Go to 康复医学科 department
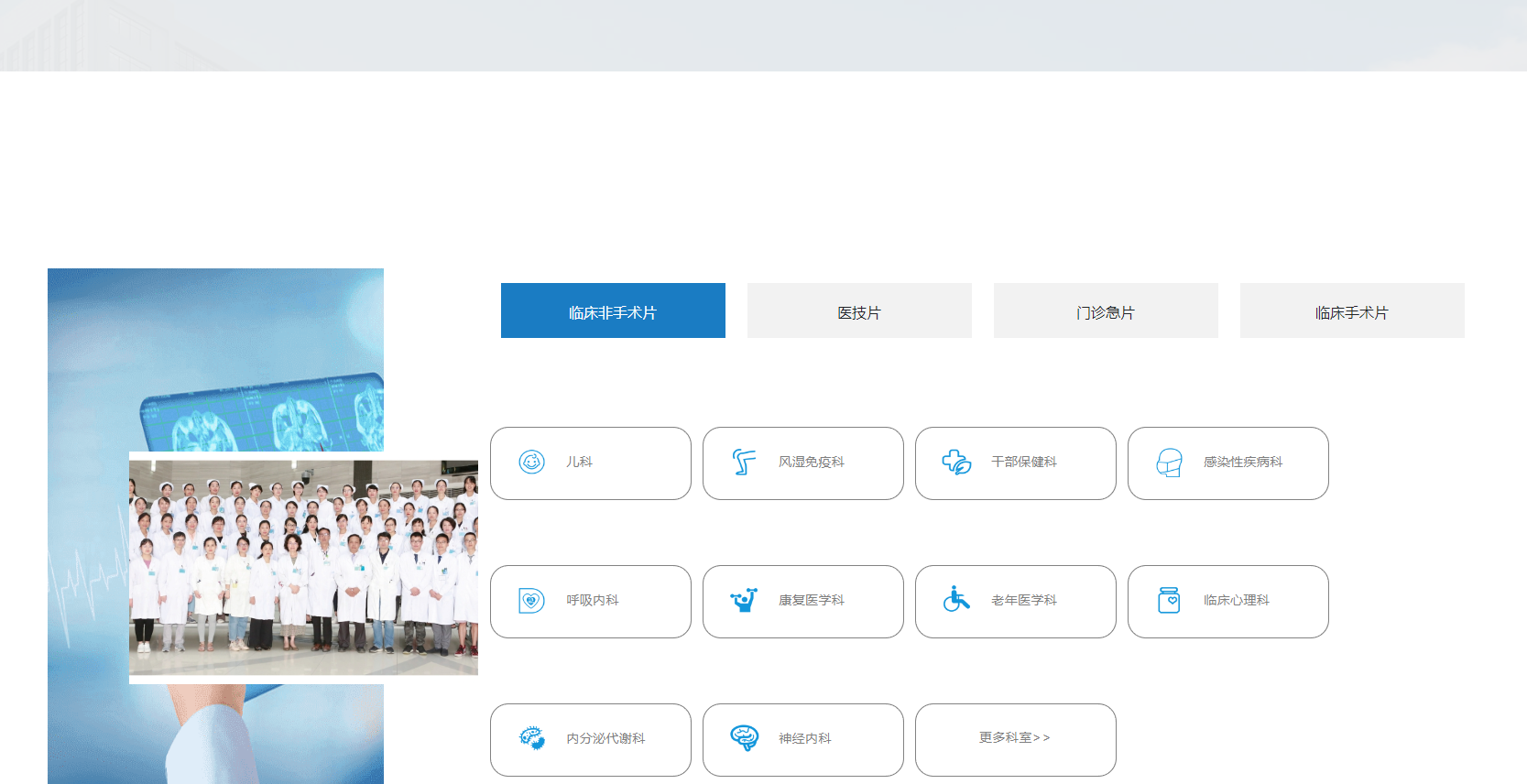Image resolution: width=1527 pixels, height=784 pixels. (x=803, y=602)
